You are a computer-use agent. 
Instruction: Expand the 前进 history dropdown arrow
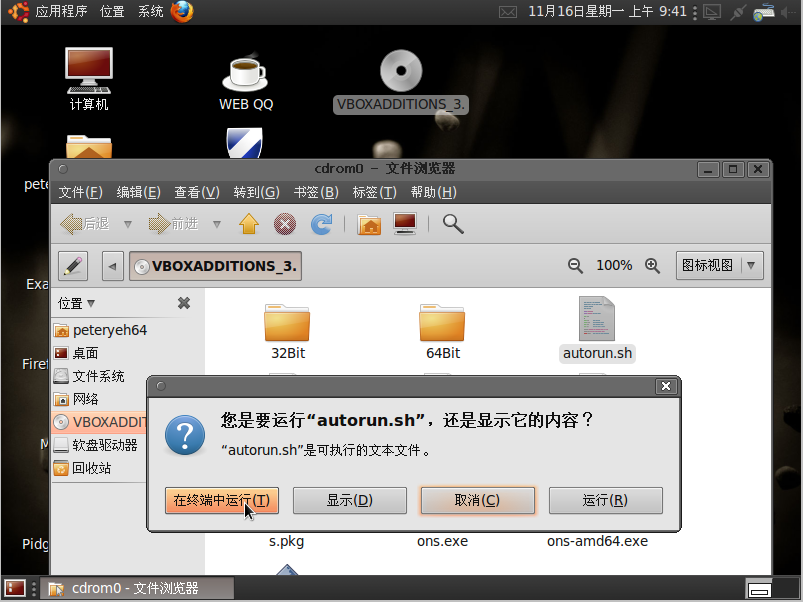click(217, 224)
